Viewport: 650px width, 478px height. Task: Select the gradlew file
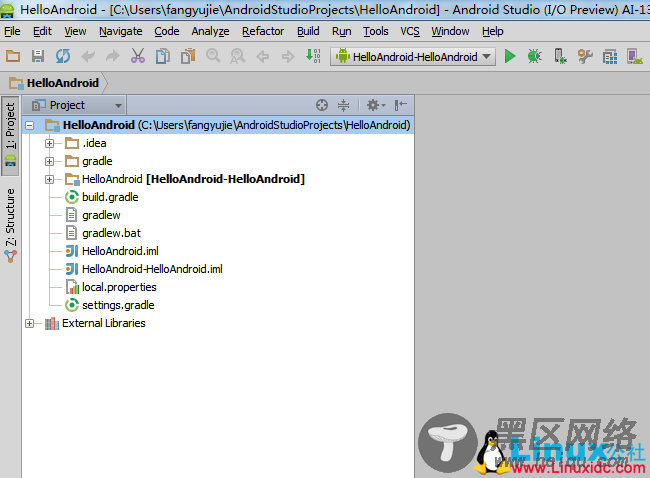pos(101,215)
